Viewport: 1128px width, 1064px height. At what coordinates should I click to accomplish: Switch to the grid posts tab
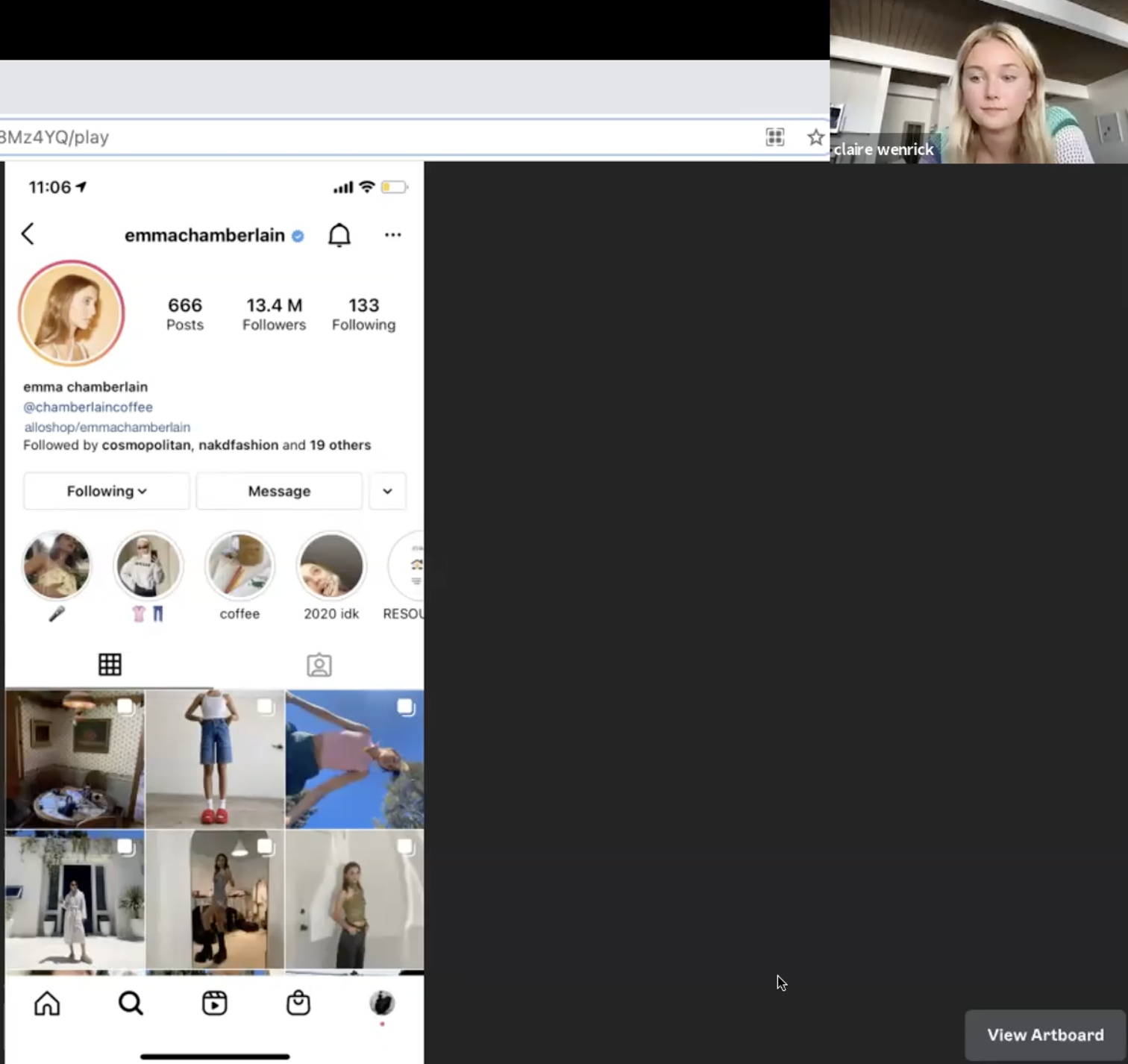110,664
